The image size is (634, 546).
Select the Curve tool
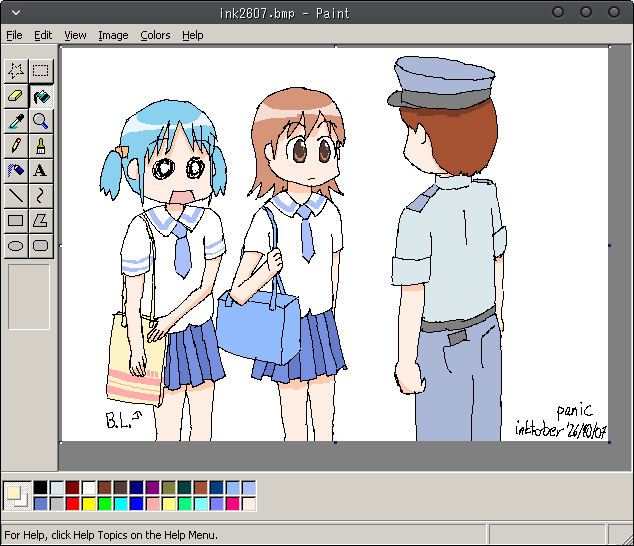(x=41, y=196)
